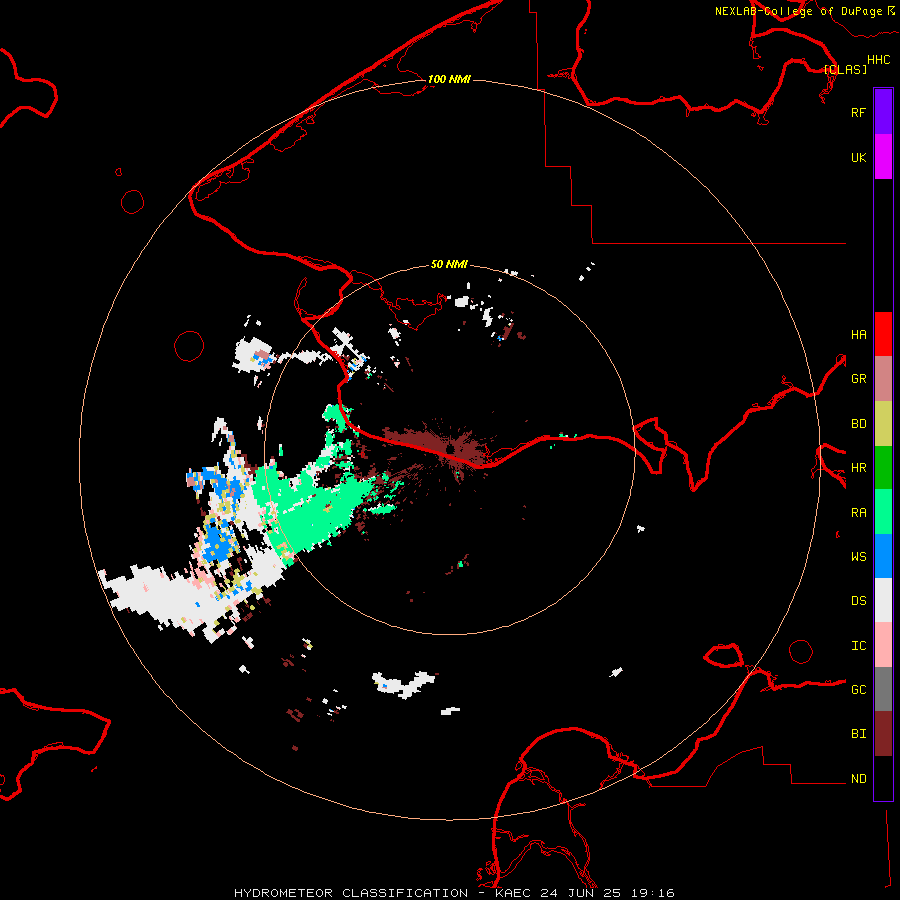Screen dimensions: 900x900
Task: Pick the RA light green legend swatch
Action: tap(883, 512)
